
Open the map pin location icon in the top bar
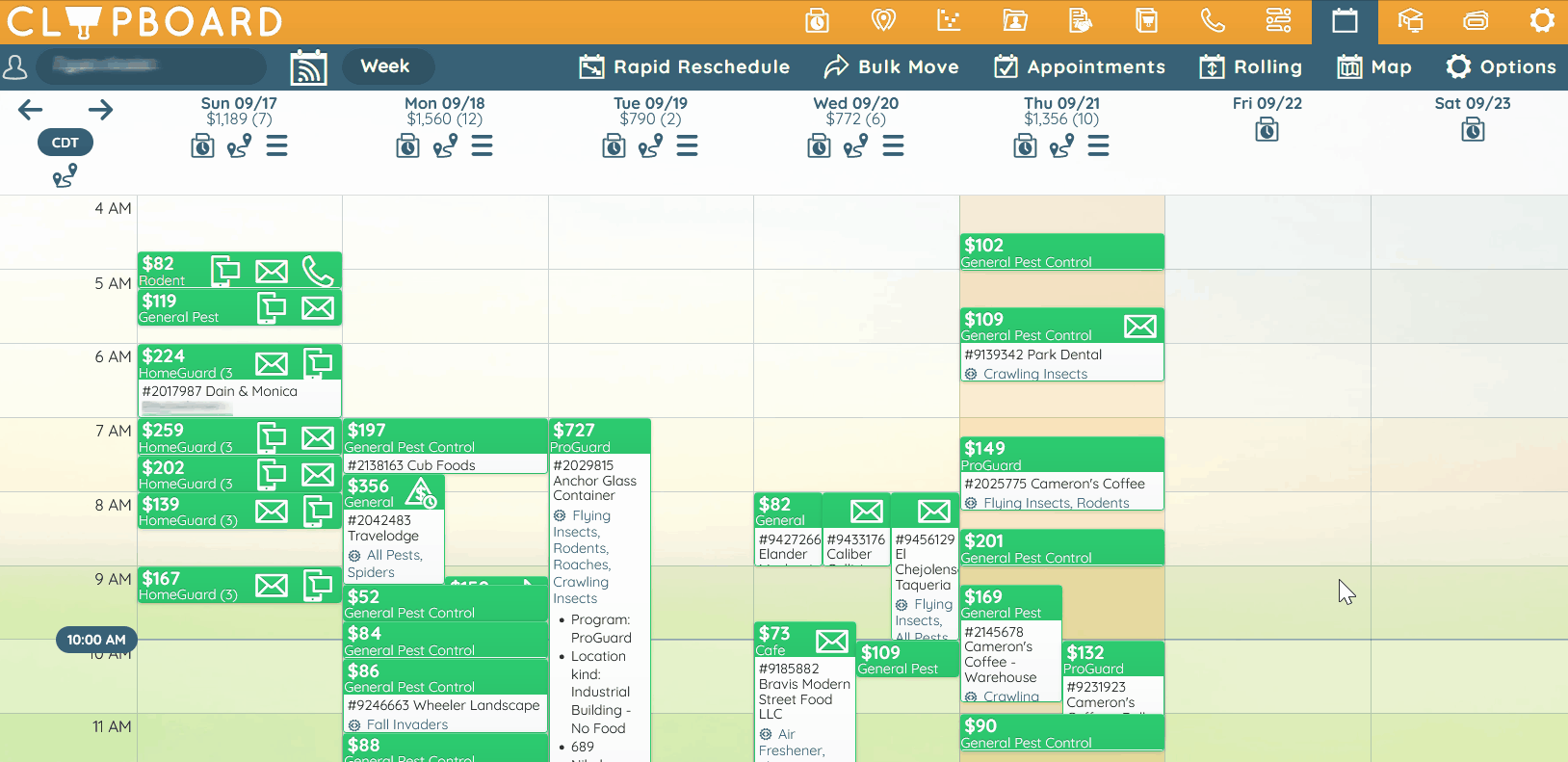[883, 20]
